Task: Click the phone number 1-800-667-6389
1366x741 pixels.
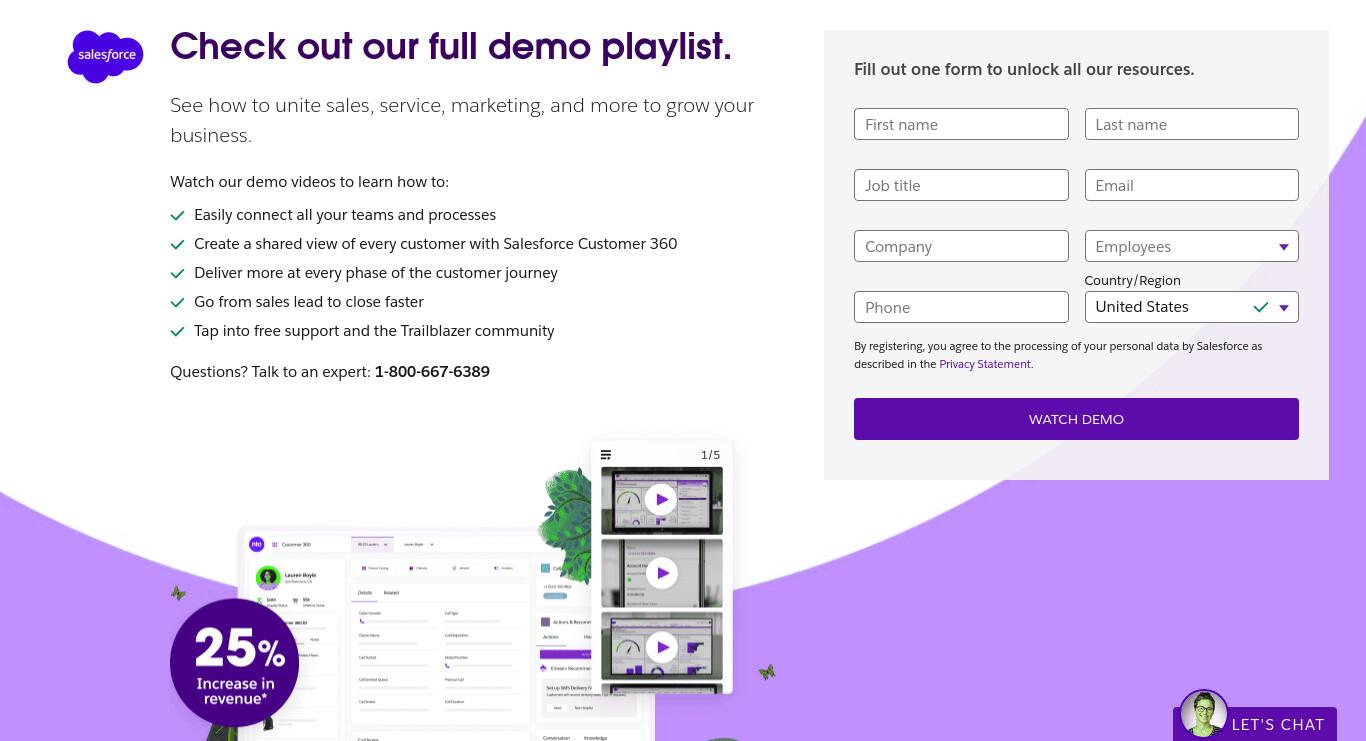Action: [x=432, y=372]
